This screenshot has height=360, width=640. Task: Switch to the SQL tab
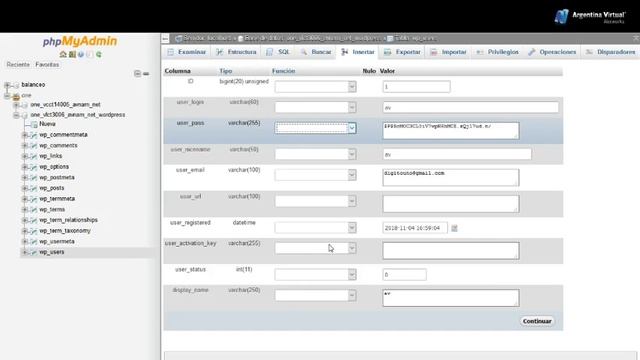278,52
